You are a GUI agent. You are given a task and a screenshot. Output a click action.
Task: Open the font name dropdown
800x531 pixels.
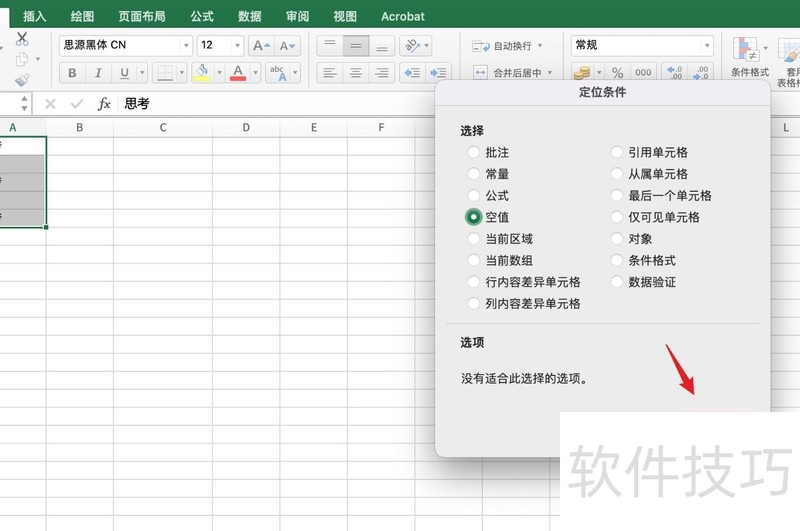[x=186, y=46]
